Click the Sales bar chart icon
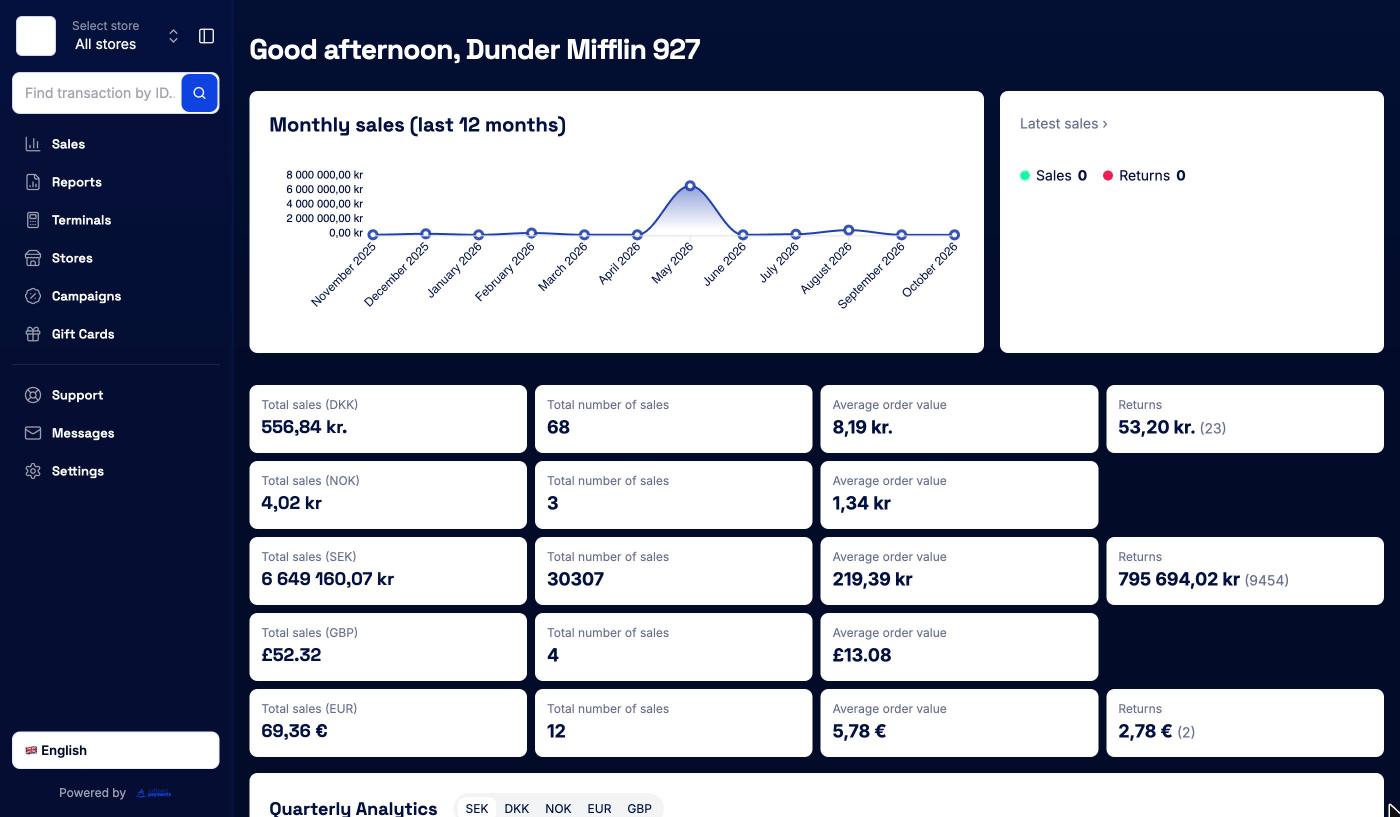The height and width of the screenshot is (817, 1400). tap(33, 144)
